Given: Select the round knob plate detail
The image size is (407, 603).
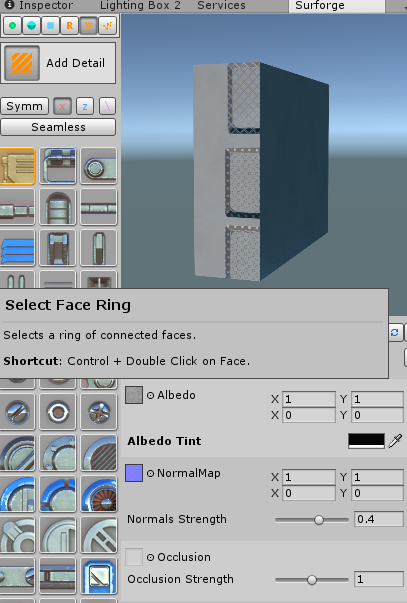Looking at the screenshot, I should point(98,166).
